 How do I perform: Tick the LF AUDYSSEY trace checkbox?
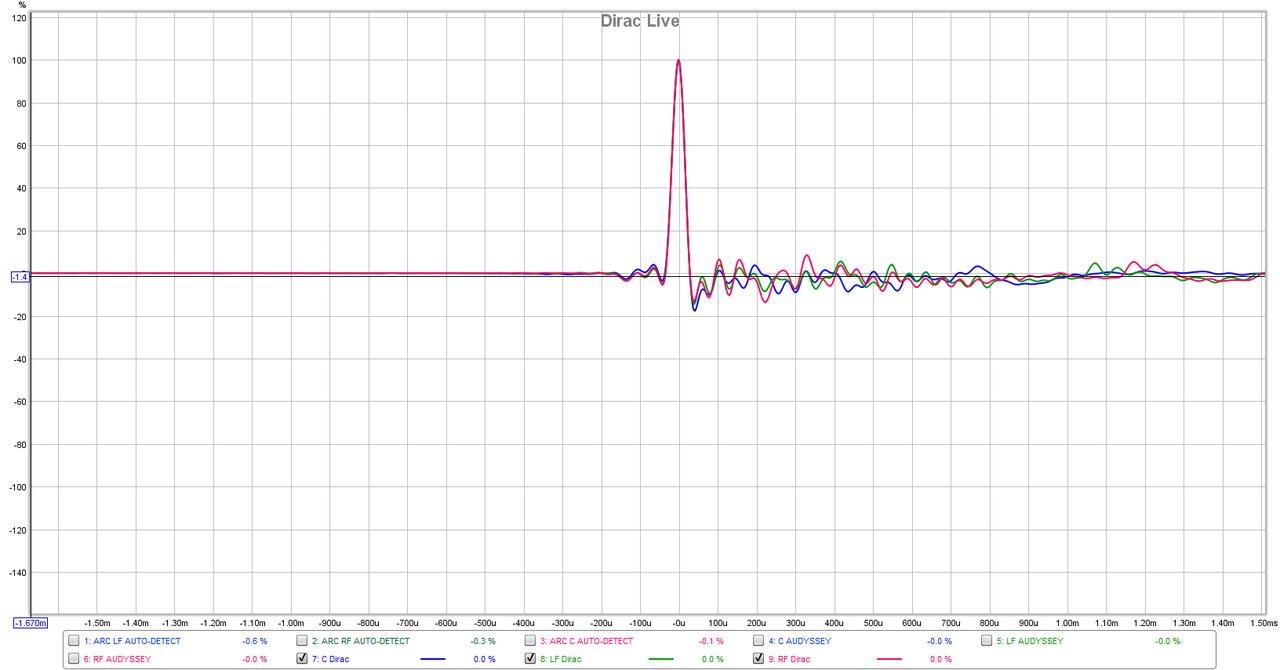click(x=986, y=641)
